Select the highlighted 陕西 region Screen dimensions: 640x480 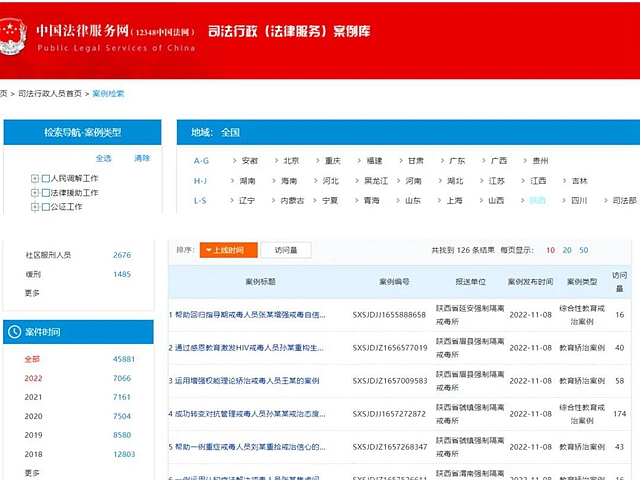coord(537,200)
